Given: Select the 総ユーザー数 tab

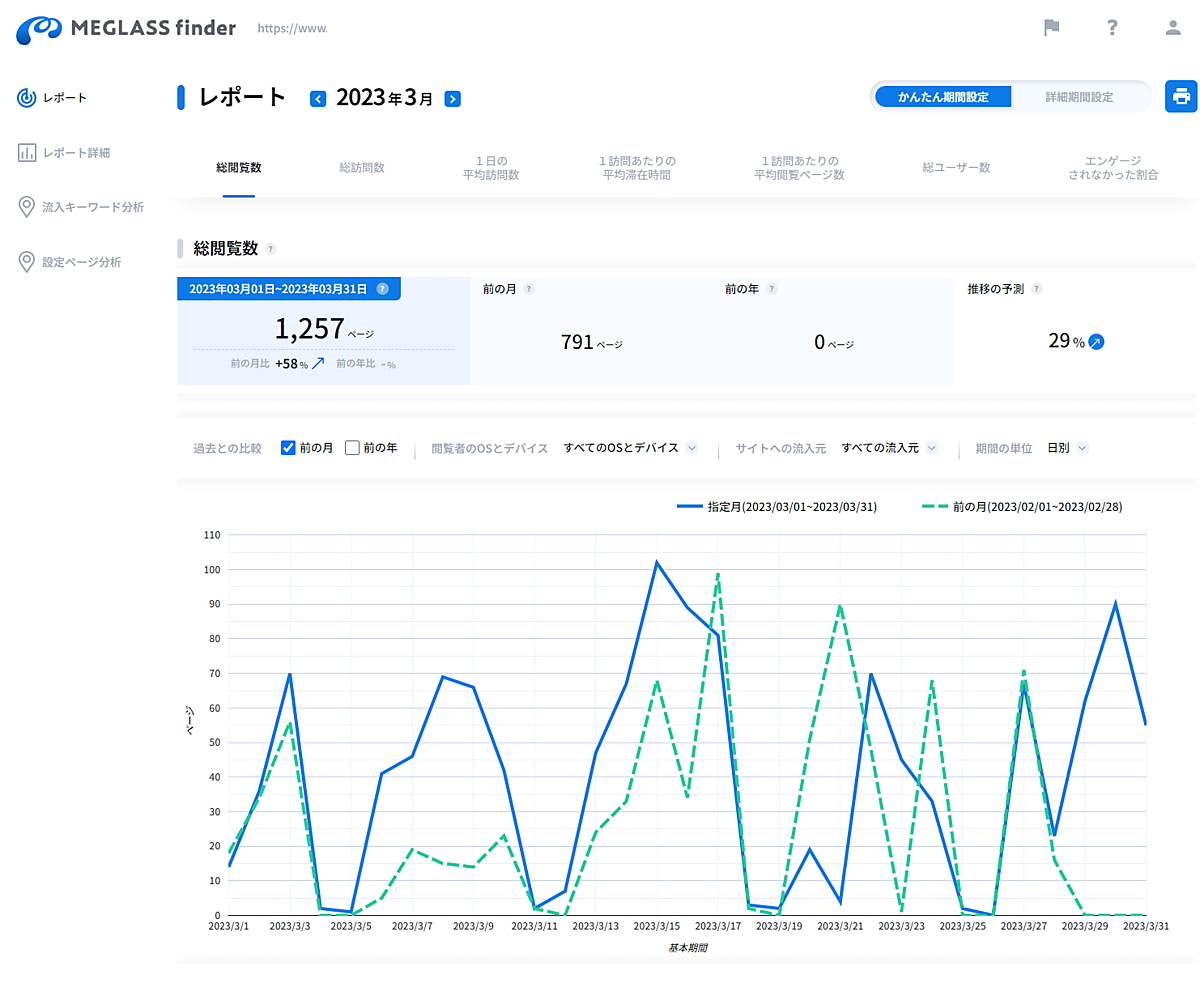Looking at the screenshot, I should (x=956, y=168).
